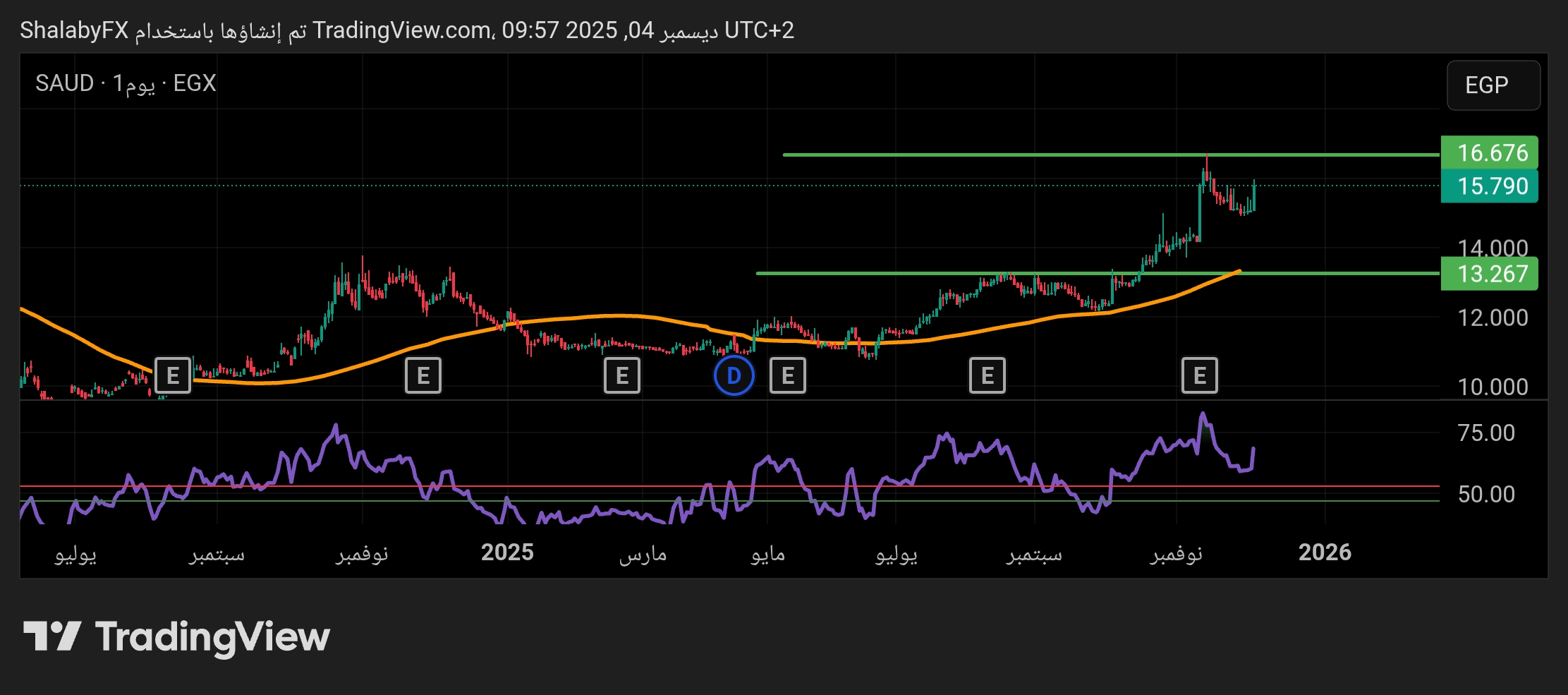The width and height of the screenshot is (1568, 695).
Task: Click the SAUD symbol title in the chart
Action: pyautogui.click(x=65, y=83)
